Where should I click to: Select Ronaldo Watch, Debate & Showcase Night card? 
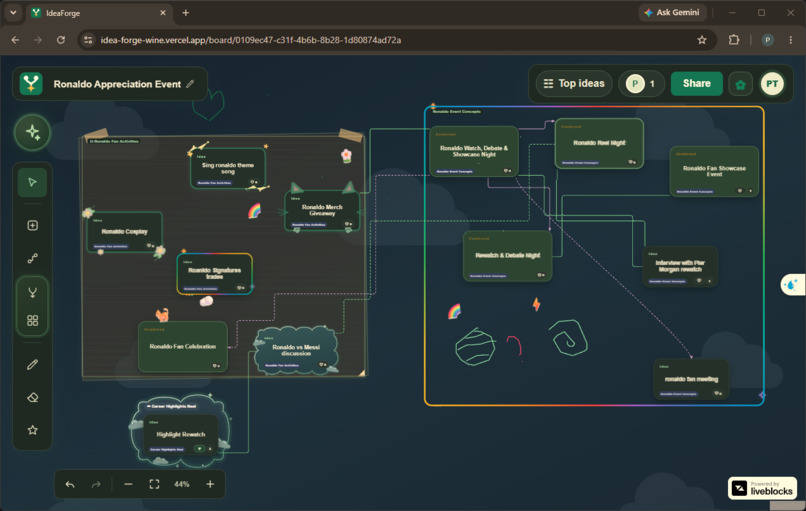(x=473, y=151)
